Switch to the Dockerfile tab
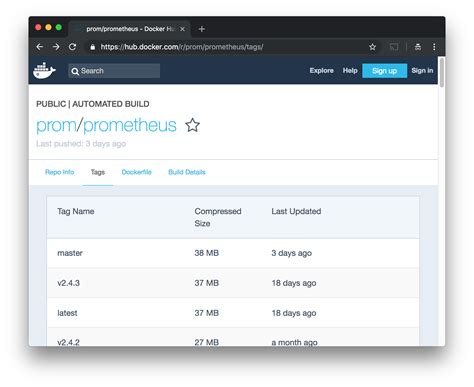 136,172
